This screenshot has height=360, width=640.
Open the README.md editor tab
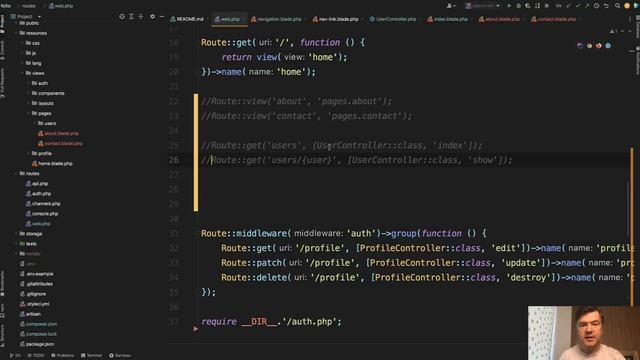[x=187, y=19]
